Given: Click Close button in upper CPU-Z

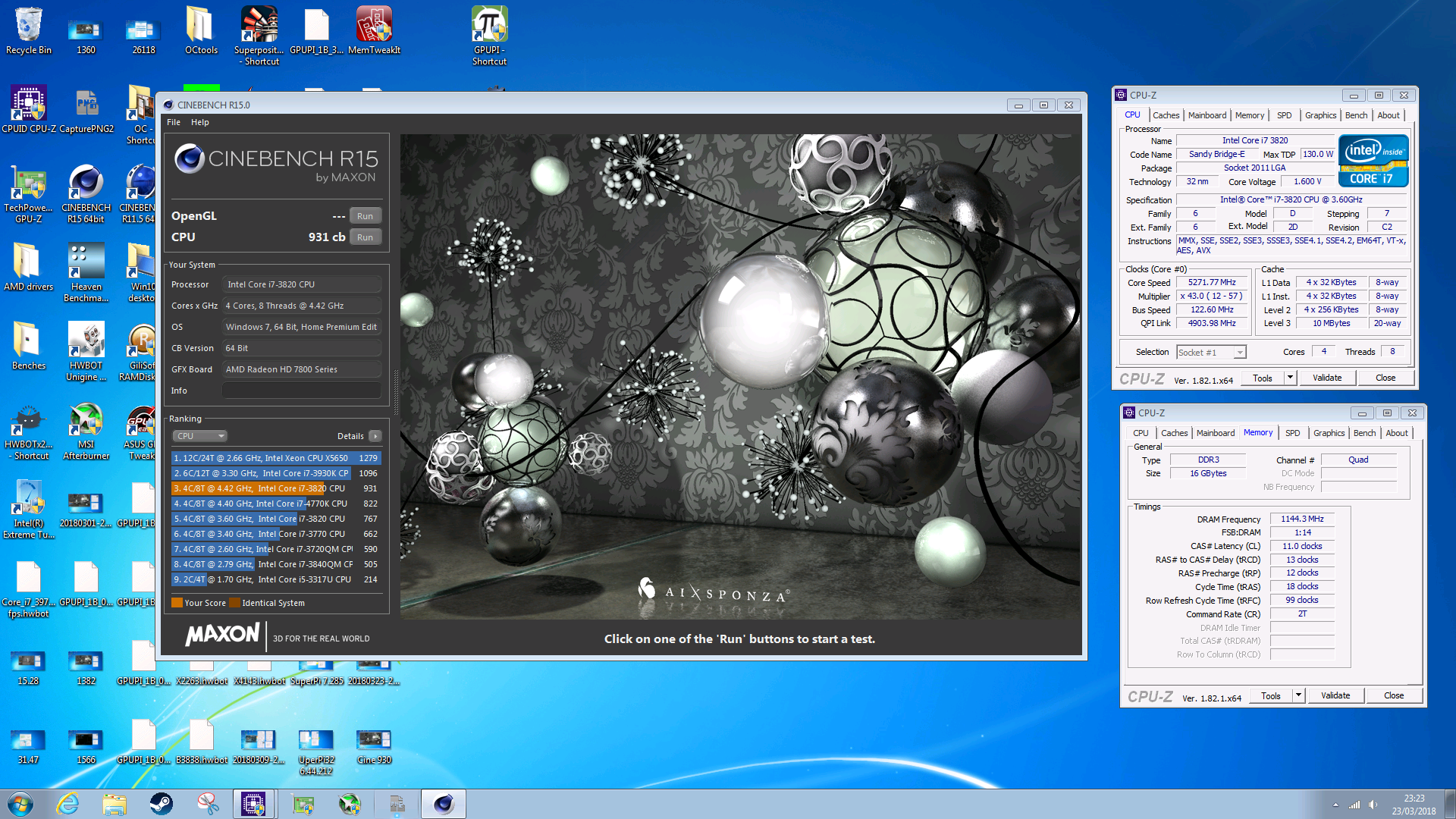Looking at the screenshot, I should coord(1385,378).
